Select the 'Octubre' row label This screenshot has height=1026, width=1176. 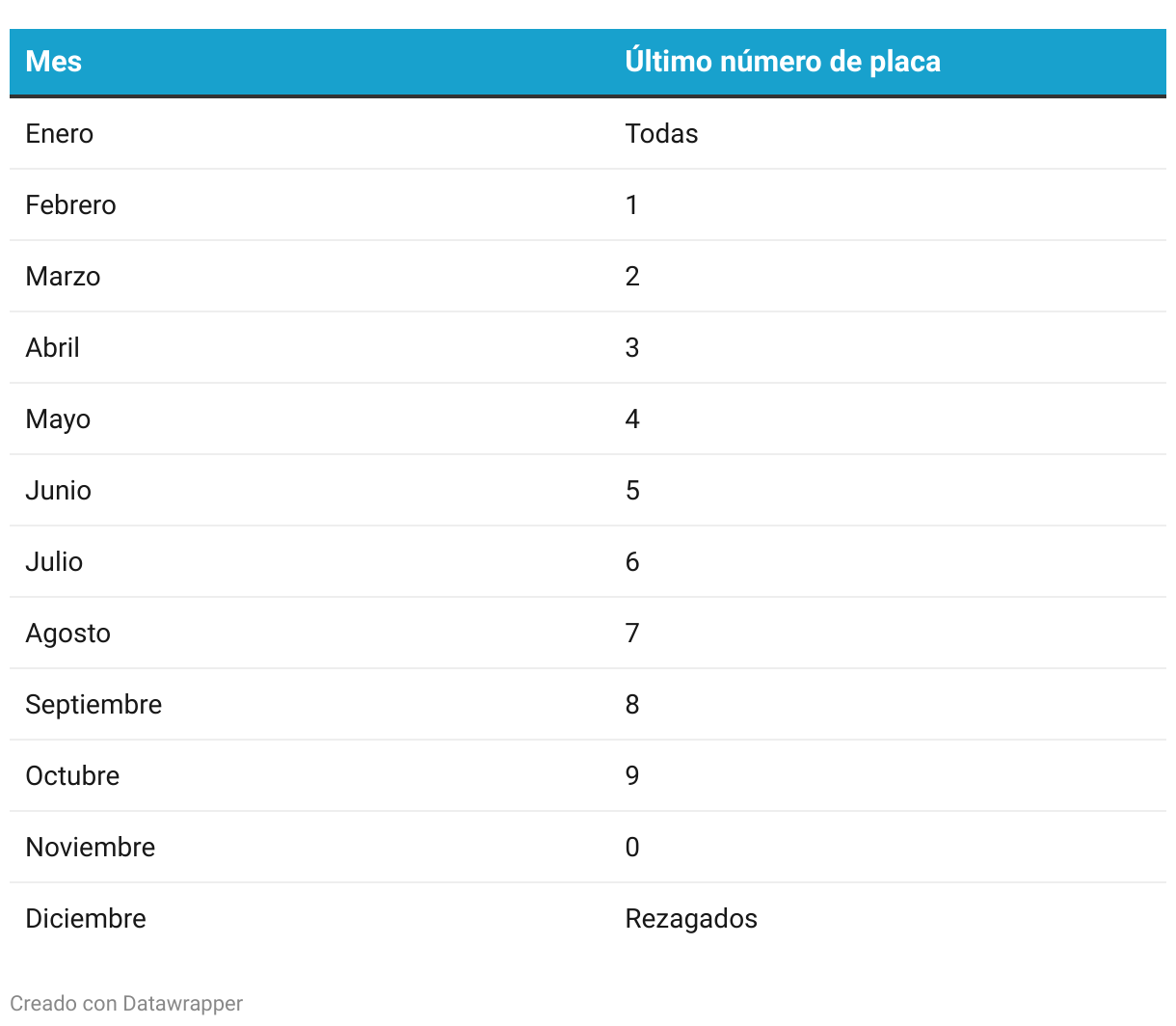(72, 775)
